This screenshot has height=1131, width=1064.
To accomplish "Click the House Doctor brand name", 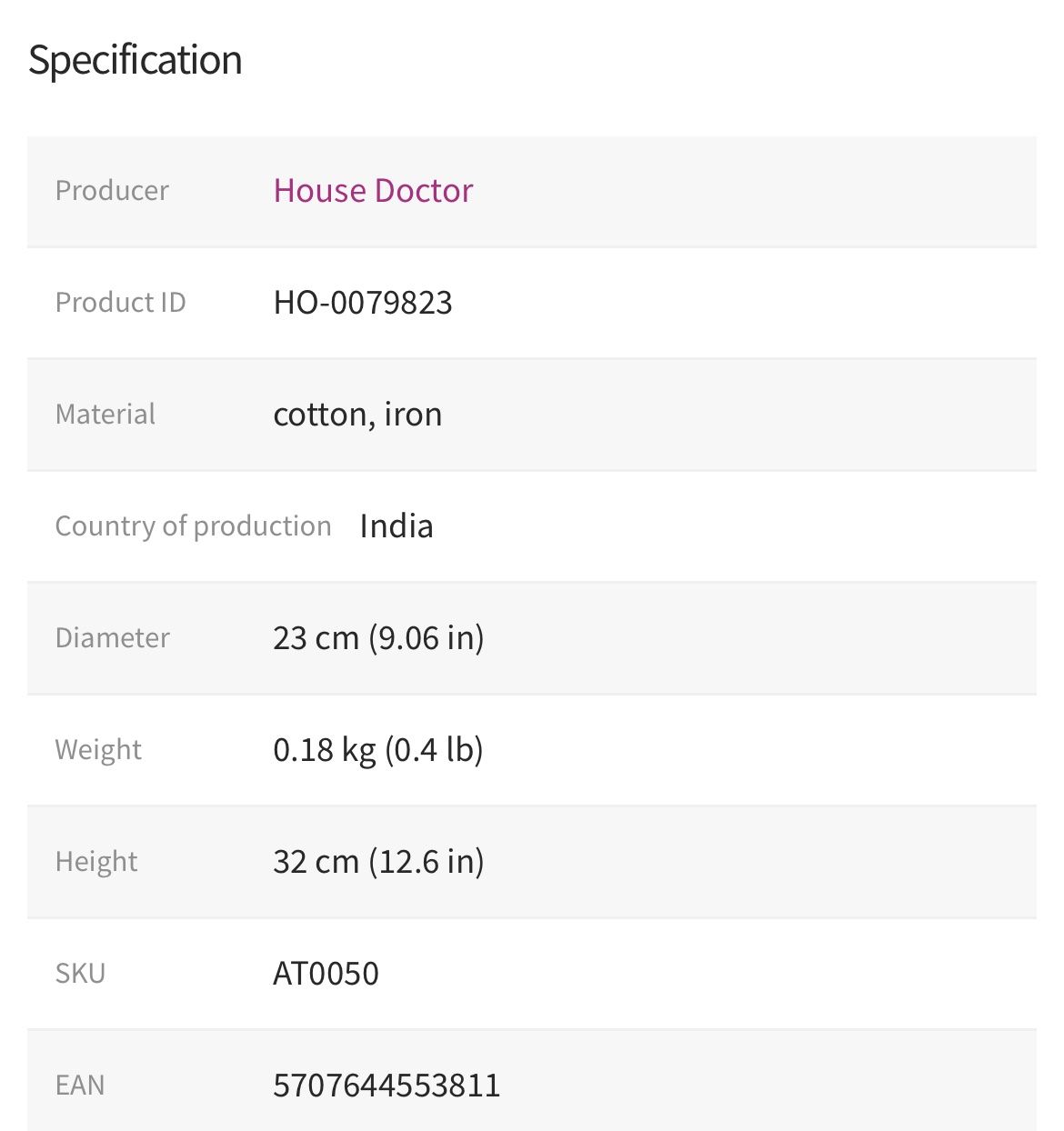I will click(373, 191).
